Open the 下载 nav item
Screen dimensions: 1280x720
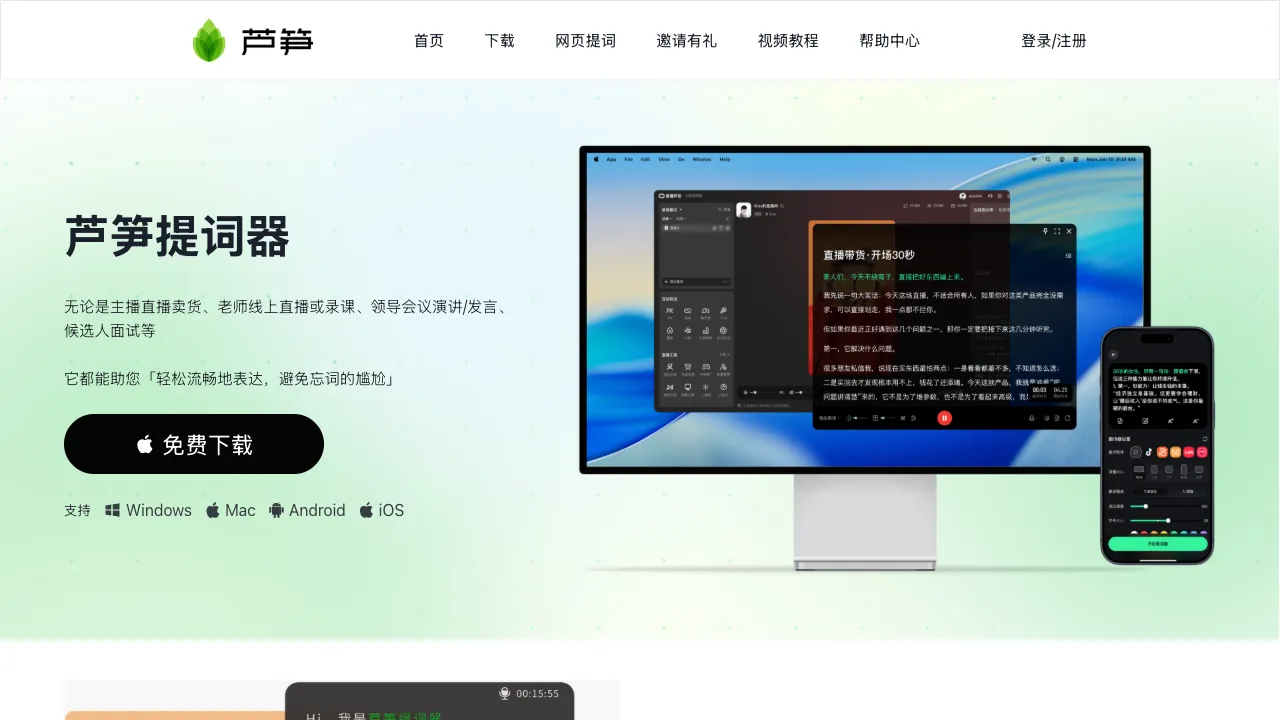tap(500, 41)
